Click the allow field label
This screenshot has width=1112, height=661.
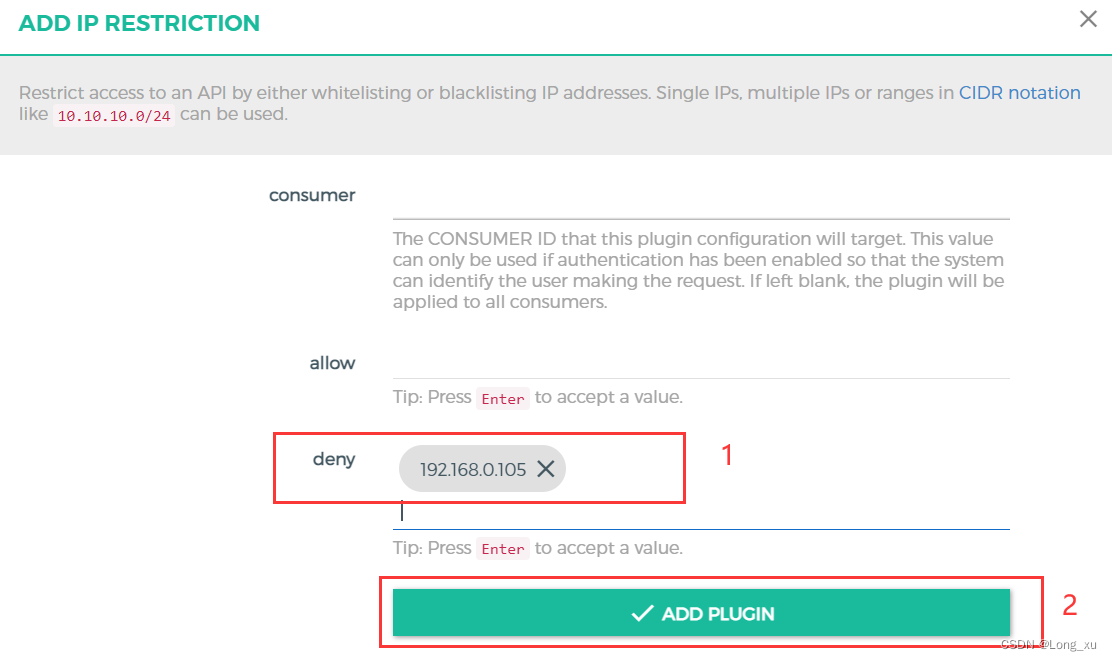332,363
